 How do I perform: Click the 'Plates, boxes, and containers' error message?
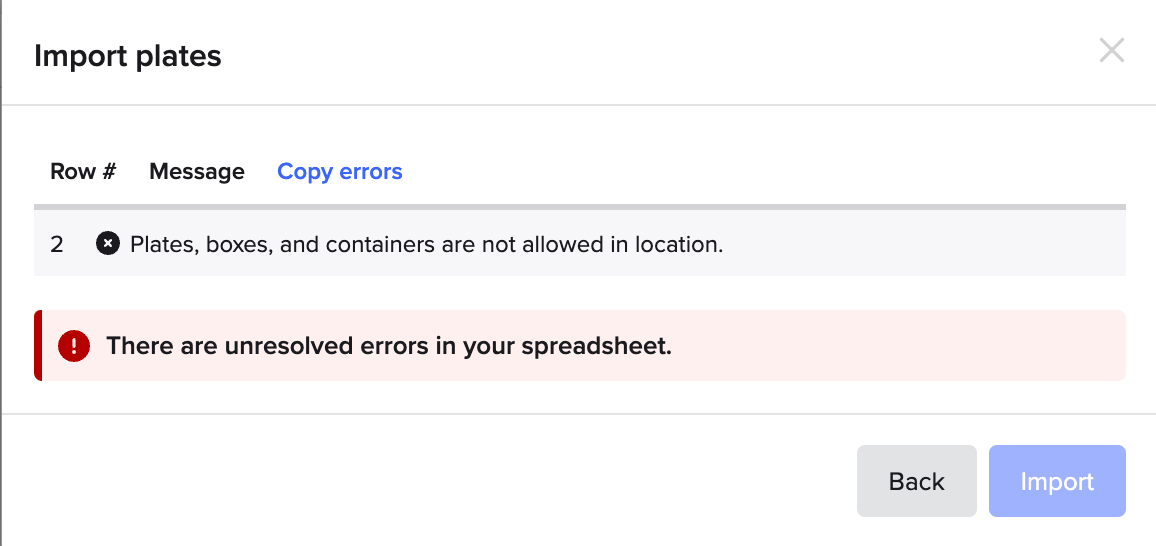(427, 244)
